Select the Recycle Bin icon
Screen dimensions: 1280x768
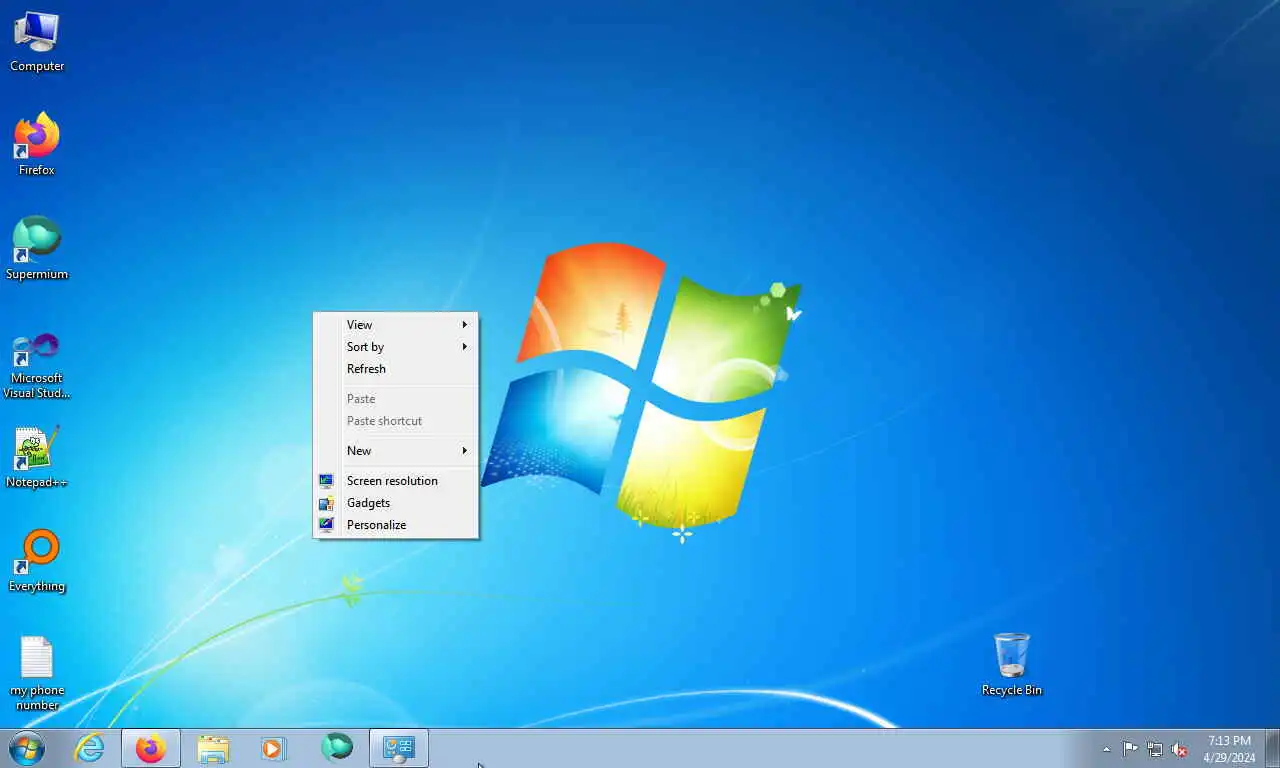click(x=1012, y=664)
